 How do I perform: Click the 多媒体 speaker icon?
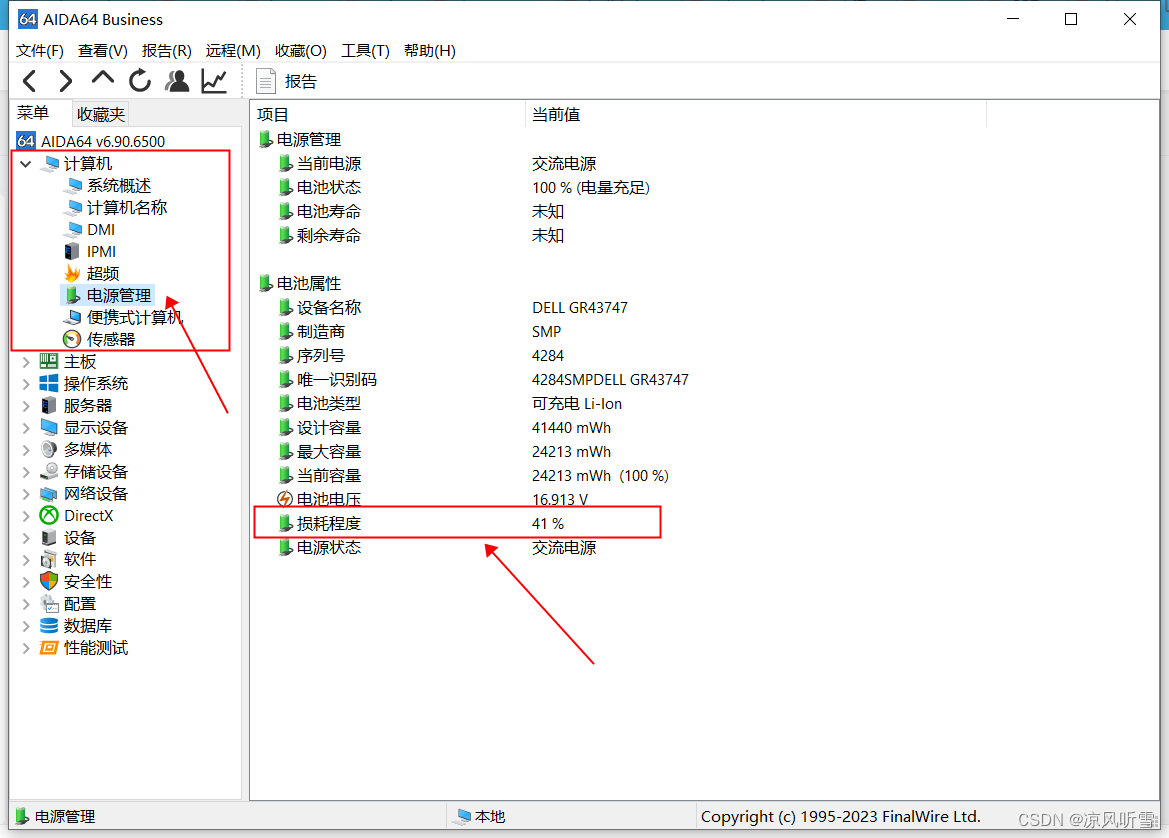point(48,450)
